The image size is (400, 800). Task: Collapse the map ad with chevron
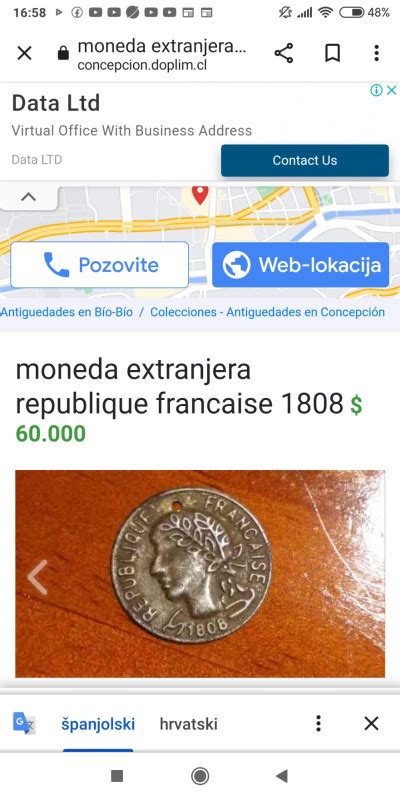click(x=29, y=197)
